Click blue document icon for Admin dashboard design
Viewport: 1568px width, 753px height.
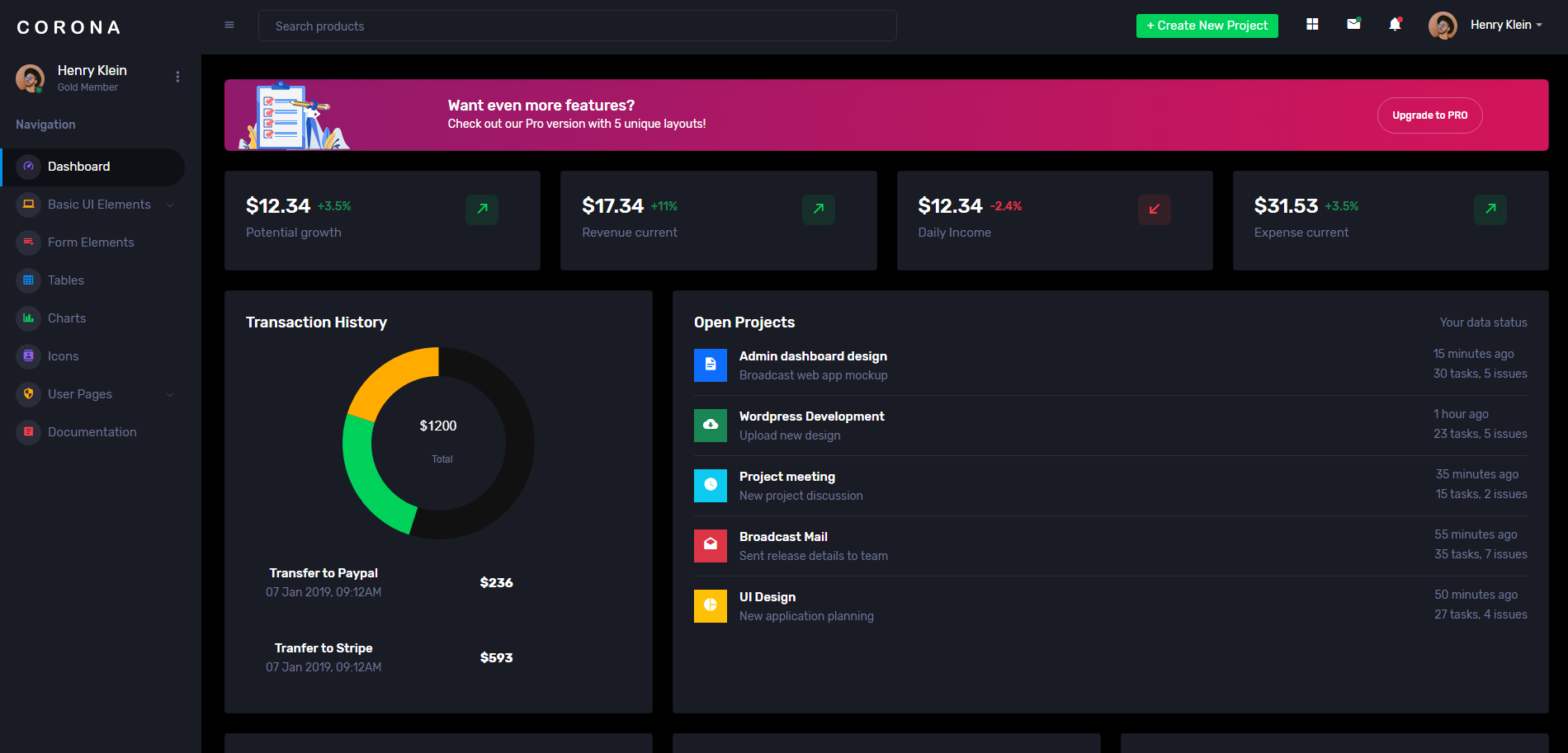click(711, 365)
